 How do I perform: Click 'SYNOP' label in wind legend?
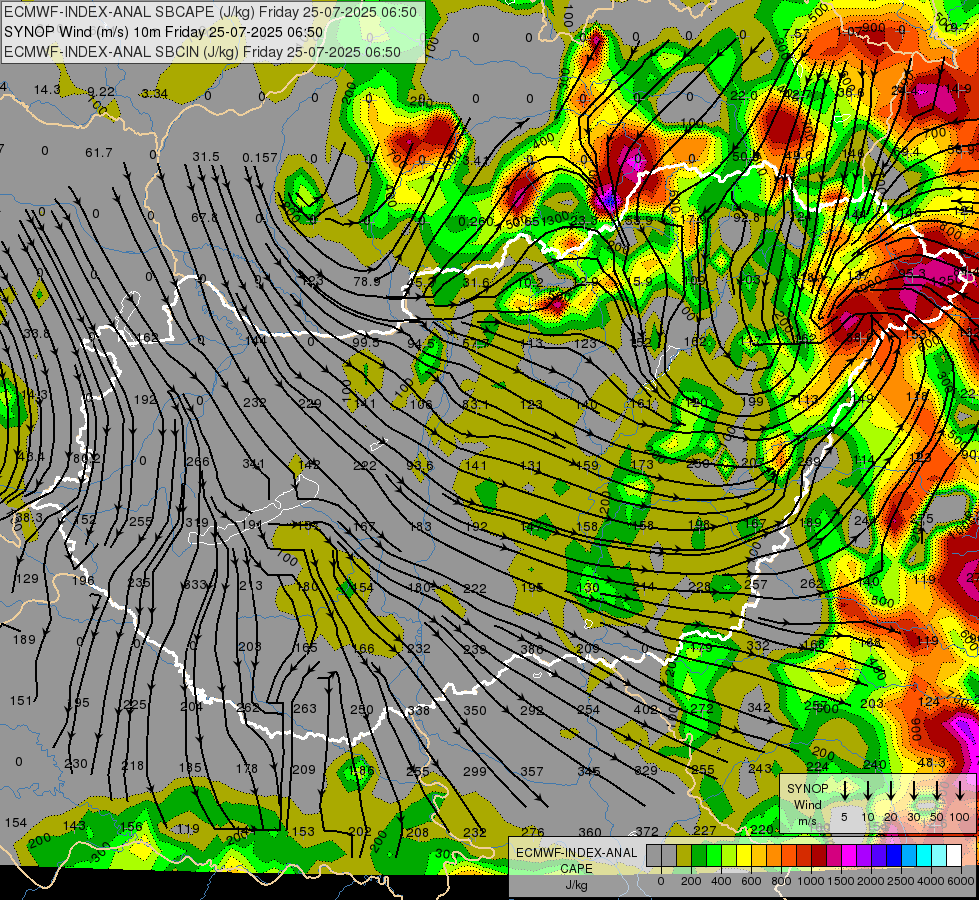(x=807, y=789)
